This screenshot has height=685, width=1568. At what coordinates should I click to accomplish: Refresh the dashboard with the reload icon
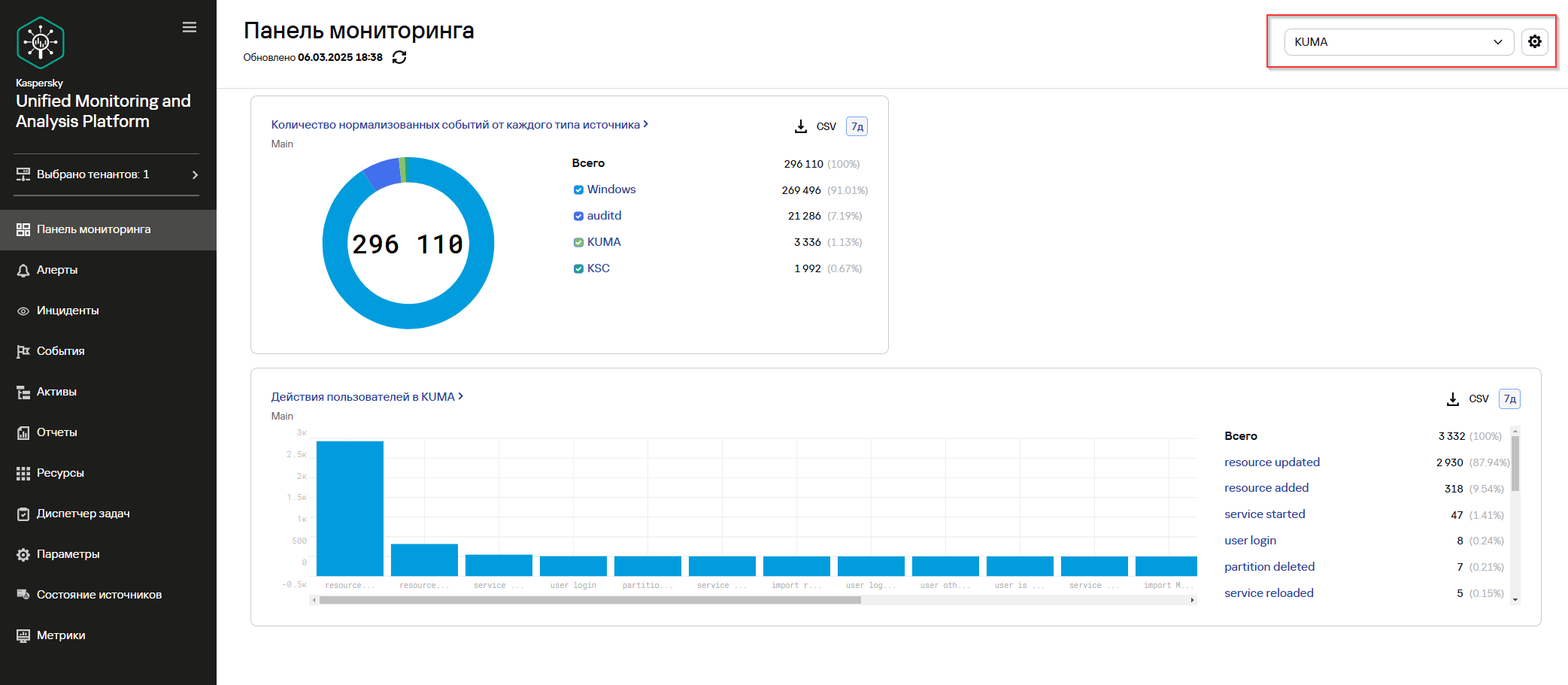tap(399, 57)
